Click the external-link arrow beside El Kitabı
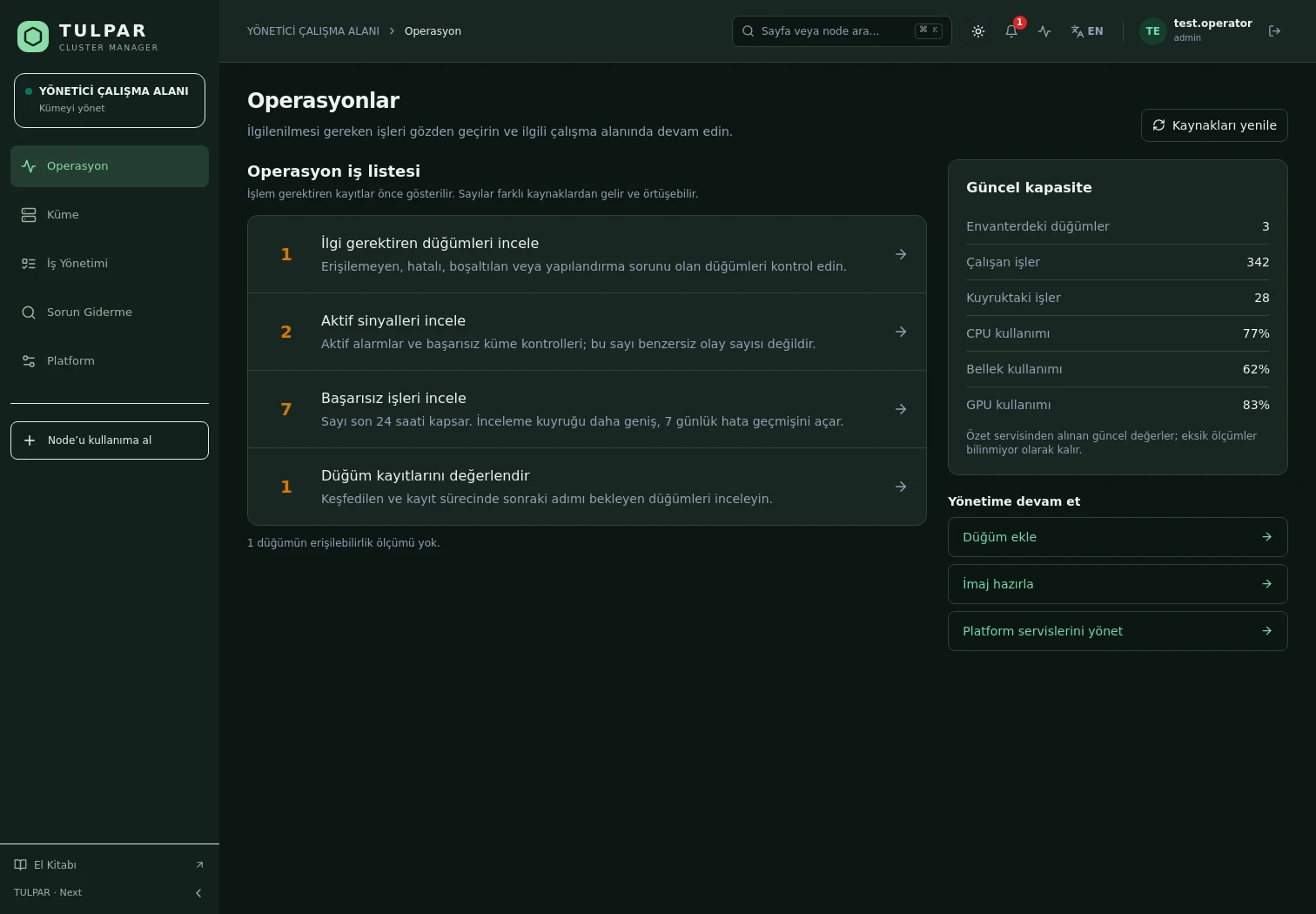Screen dimensions: 1316x914 coord(199,864)
